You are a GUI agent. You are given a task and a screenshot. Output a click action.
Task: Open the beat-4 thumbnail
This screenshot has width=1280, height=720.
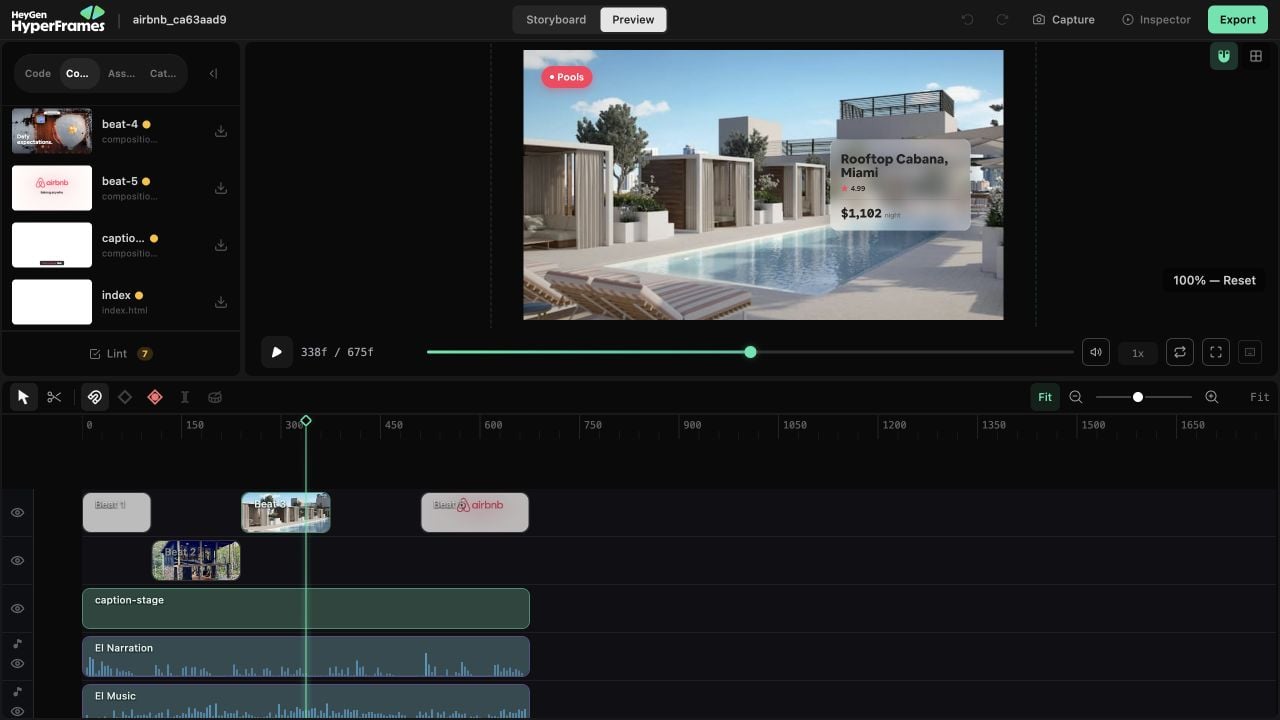(52, 131)
